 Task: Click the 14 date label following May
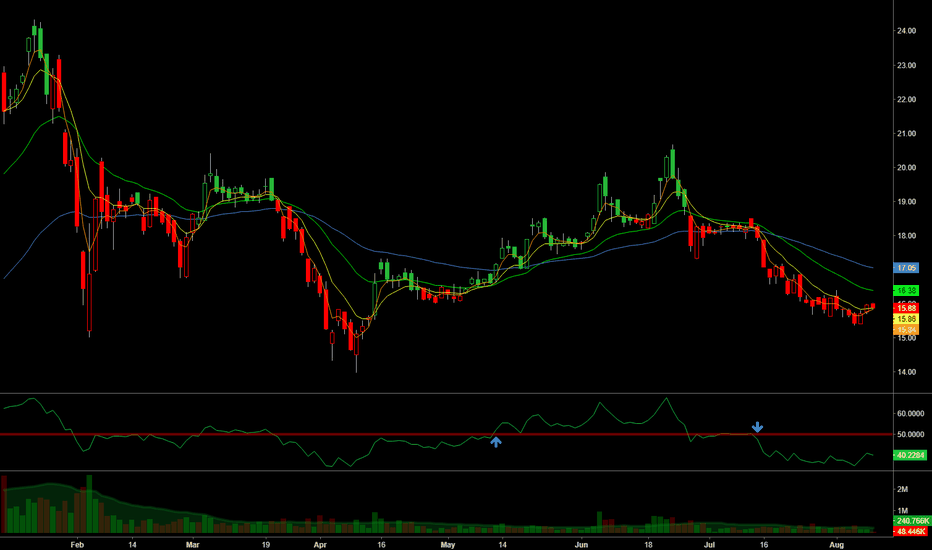pyautogui.click(x=502, y=545)
